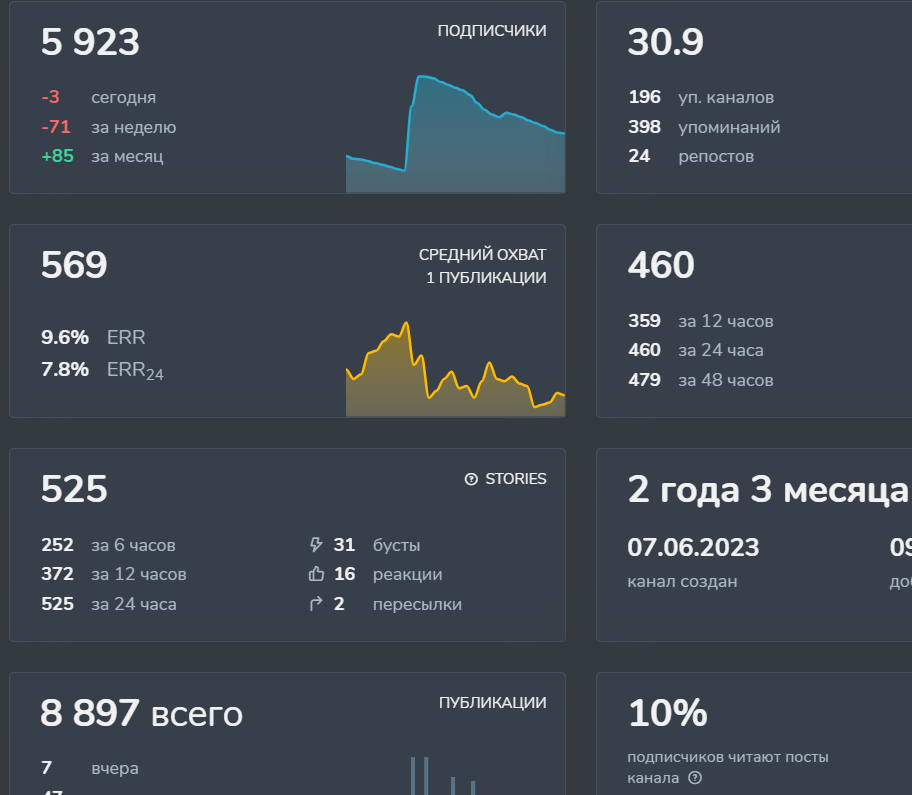The height and width of the screenshot is (795, 912).
Task: Click the 7.8% ERR24 value
Action: (102, 370)
